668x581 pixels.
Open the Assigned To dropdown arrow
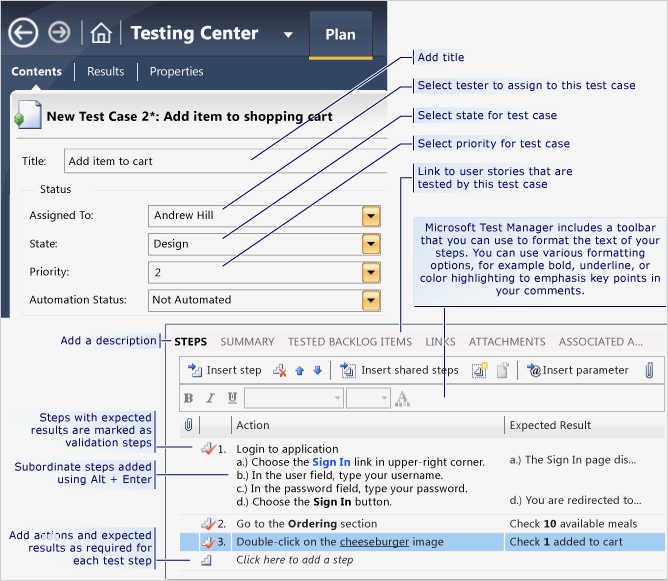tap(371, 216)
